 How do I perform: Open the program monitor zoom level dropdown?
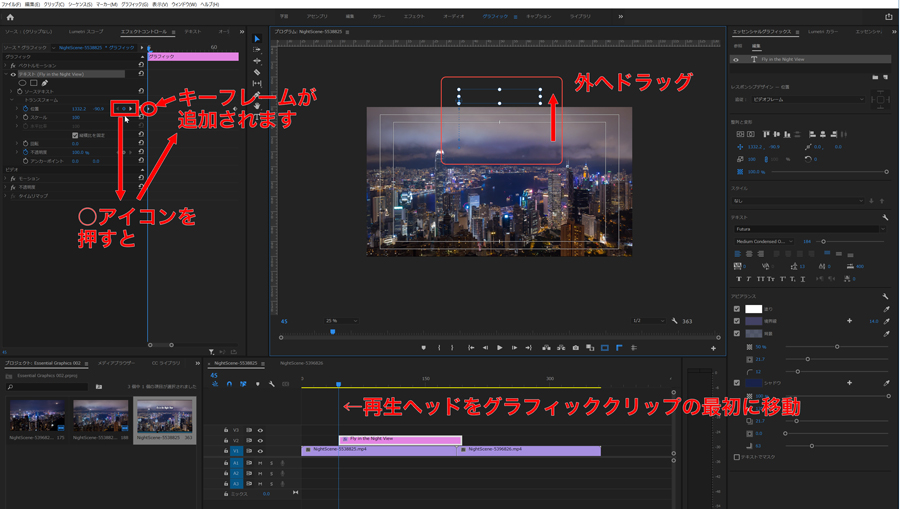click(340, 321)
